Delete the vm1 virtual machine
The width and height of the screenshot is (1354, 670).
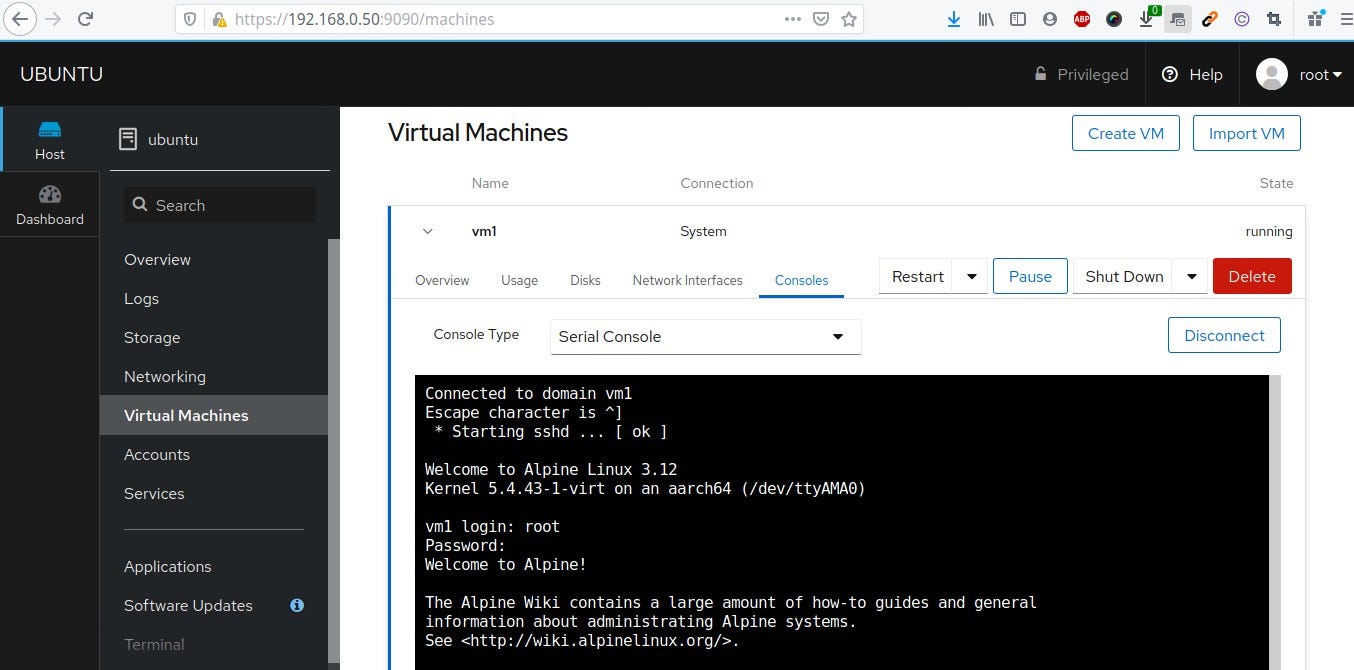pos(1251,277)
